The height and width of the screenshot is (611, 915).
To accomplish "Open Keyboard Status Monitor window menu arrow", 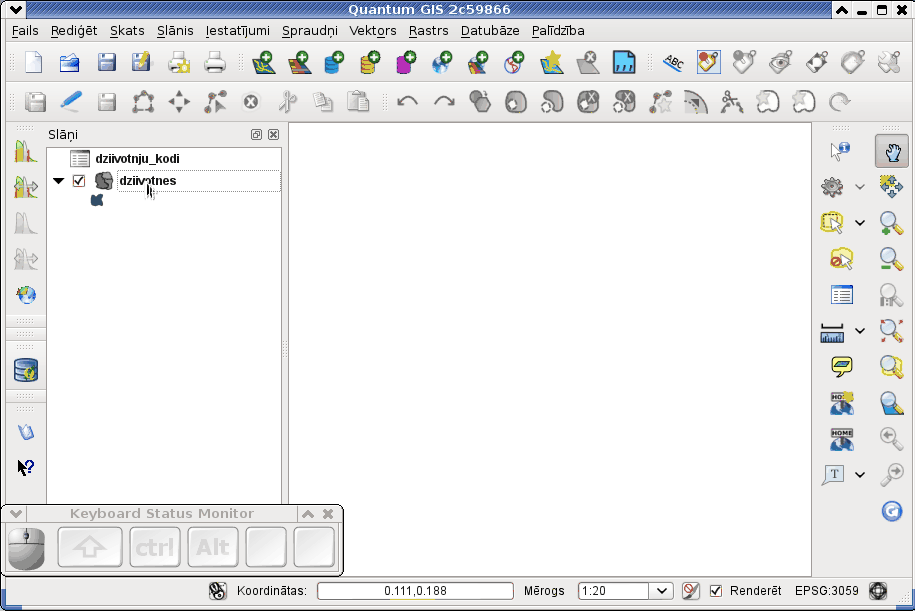I will (16, 514).
